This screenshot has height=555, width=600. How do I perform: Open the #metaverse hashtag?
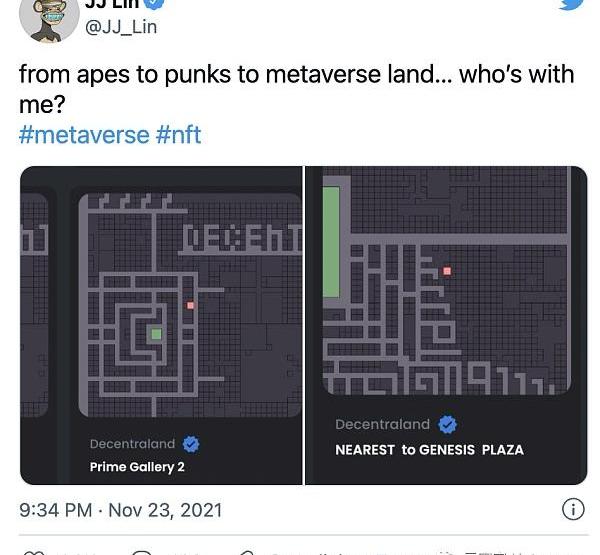[x=83, y=134]
